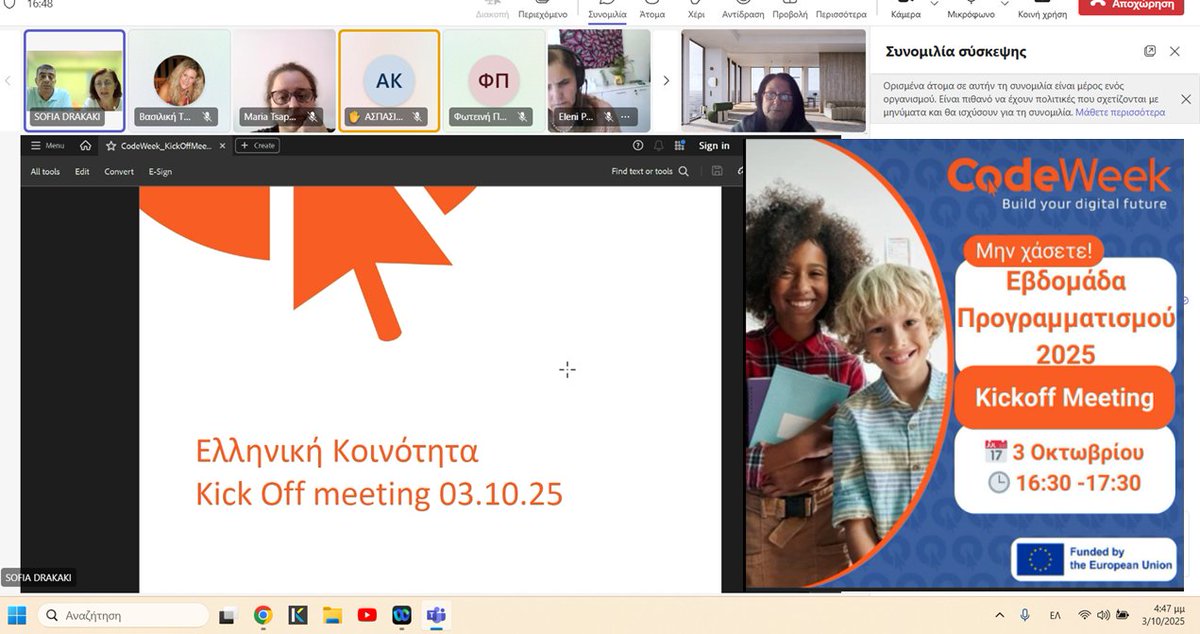Viewport: 1200px width, 634px height.
Task: Leave meeting with Αποχώρηση button
Action: [x=1133, y=5]
